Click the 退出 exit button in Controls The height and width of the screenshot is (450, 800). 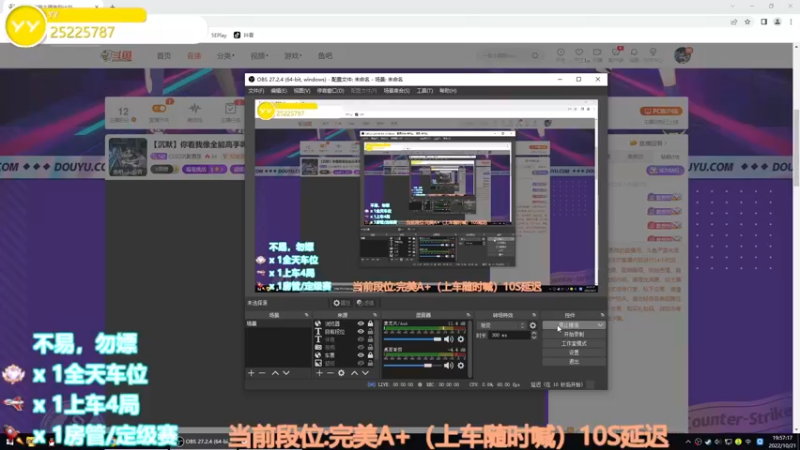tap(574, 362)
